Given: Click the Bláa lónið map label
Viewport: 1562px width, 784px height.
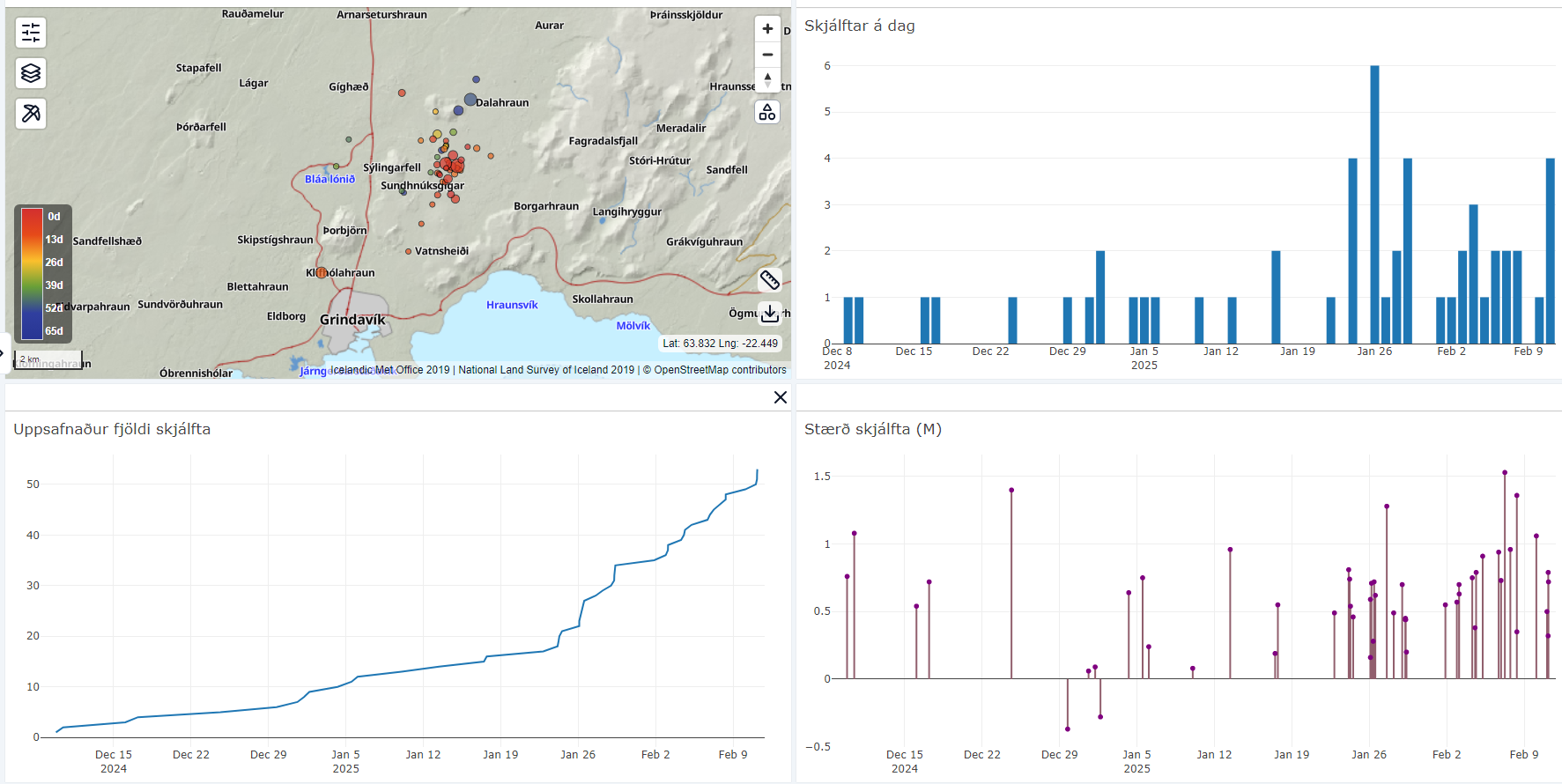Looking at the screenshot, I should pyautogui.click(x=329, y=179).
